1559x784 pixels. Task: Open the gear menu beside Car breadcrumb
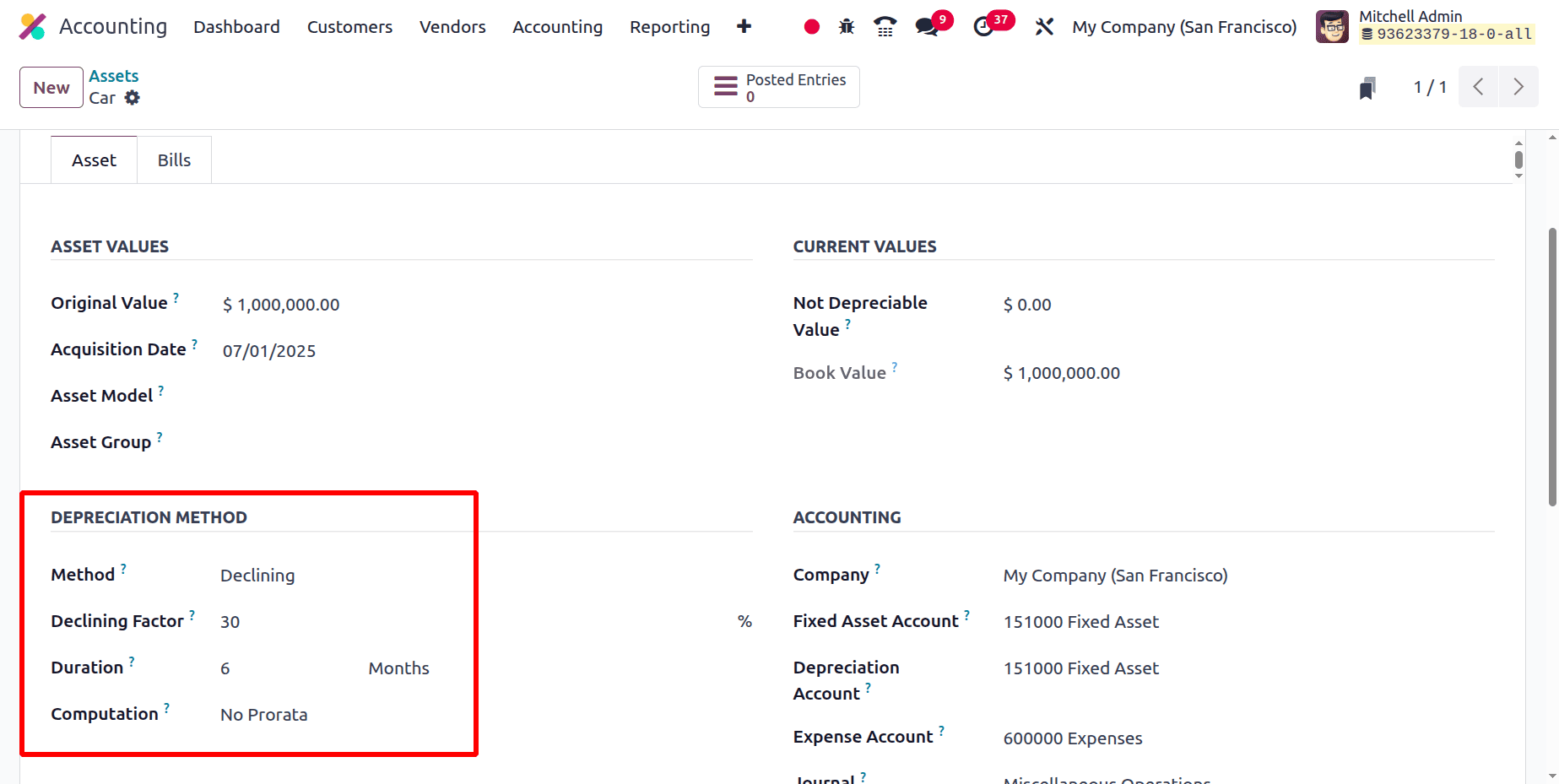tap(133, 98)
